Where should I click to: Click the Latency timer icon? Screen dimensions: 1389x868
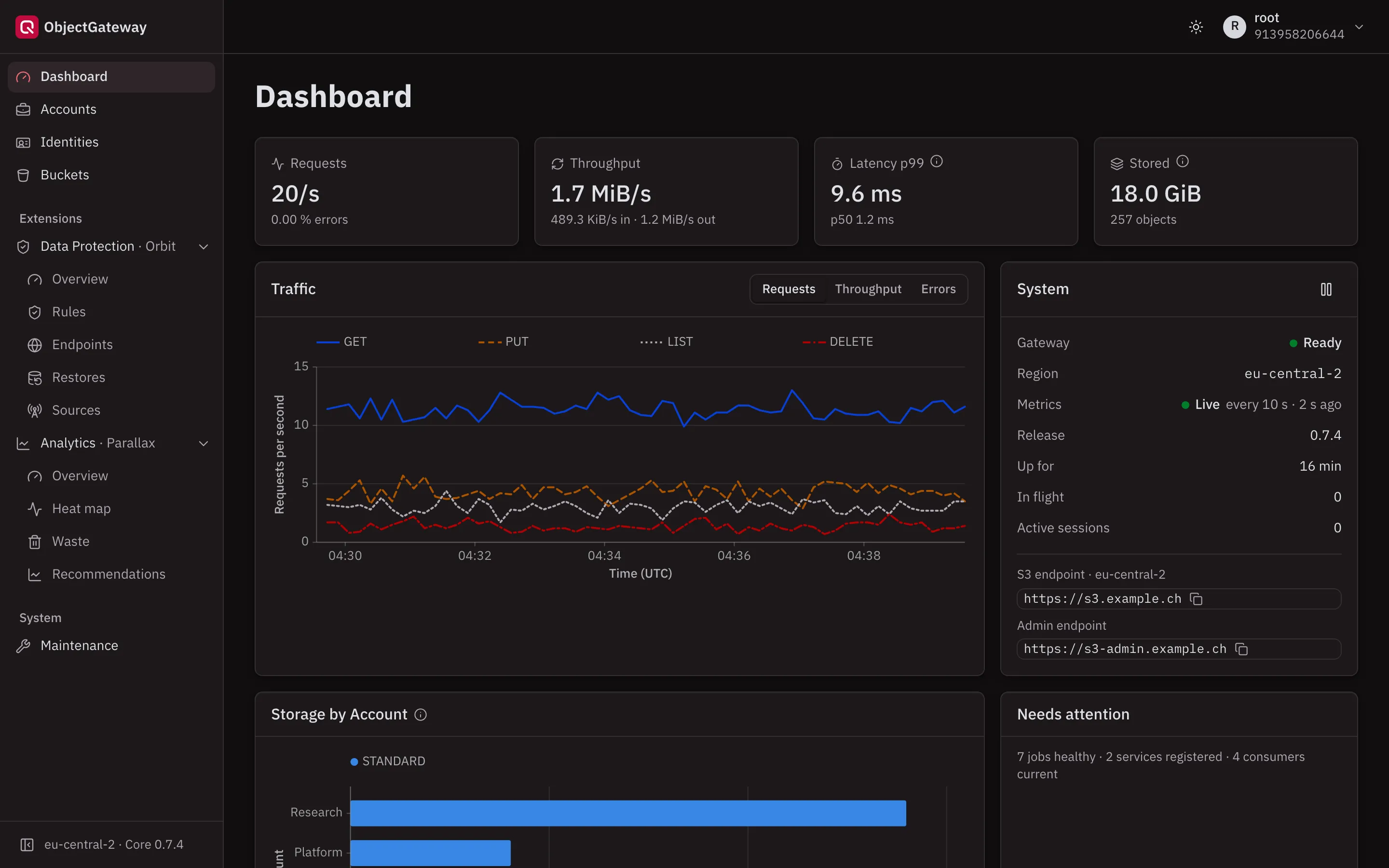(837, 164)
